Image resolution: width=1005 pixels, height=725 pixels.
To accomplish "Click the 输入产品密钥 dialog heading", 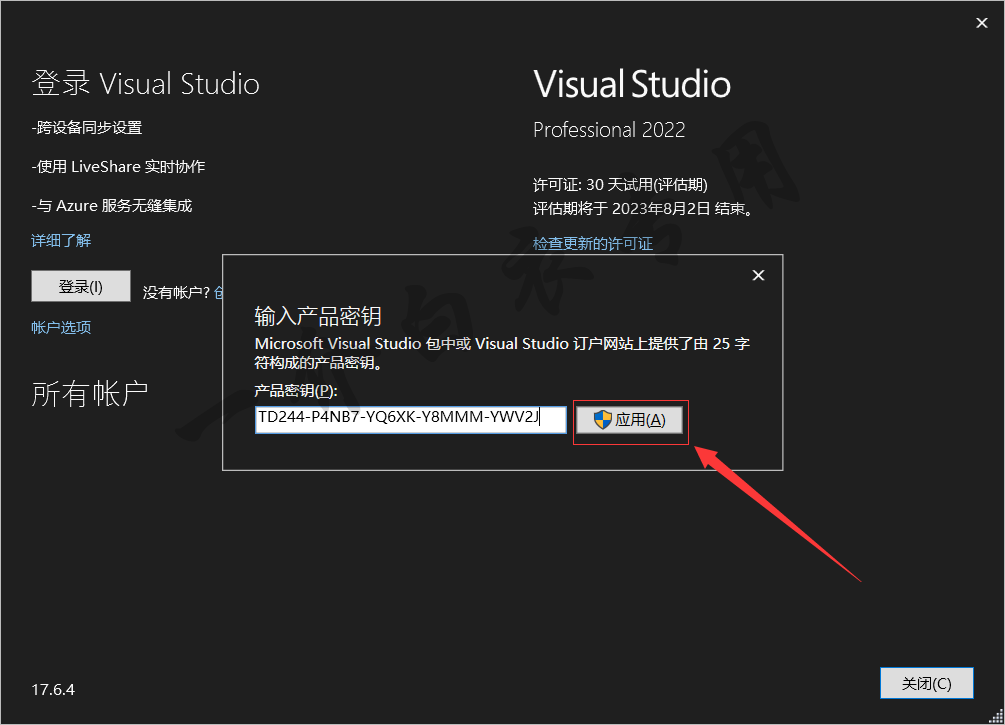I will tap(318, 316).
